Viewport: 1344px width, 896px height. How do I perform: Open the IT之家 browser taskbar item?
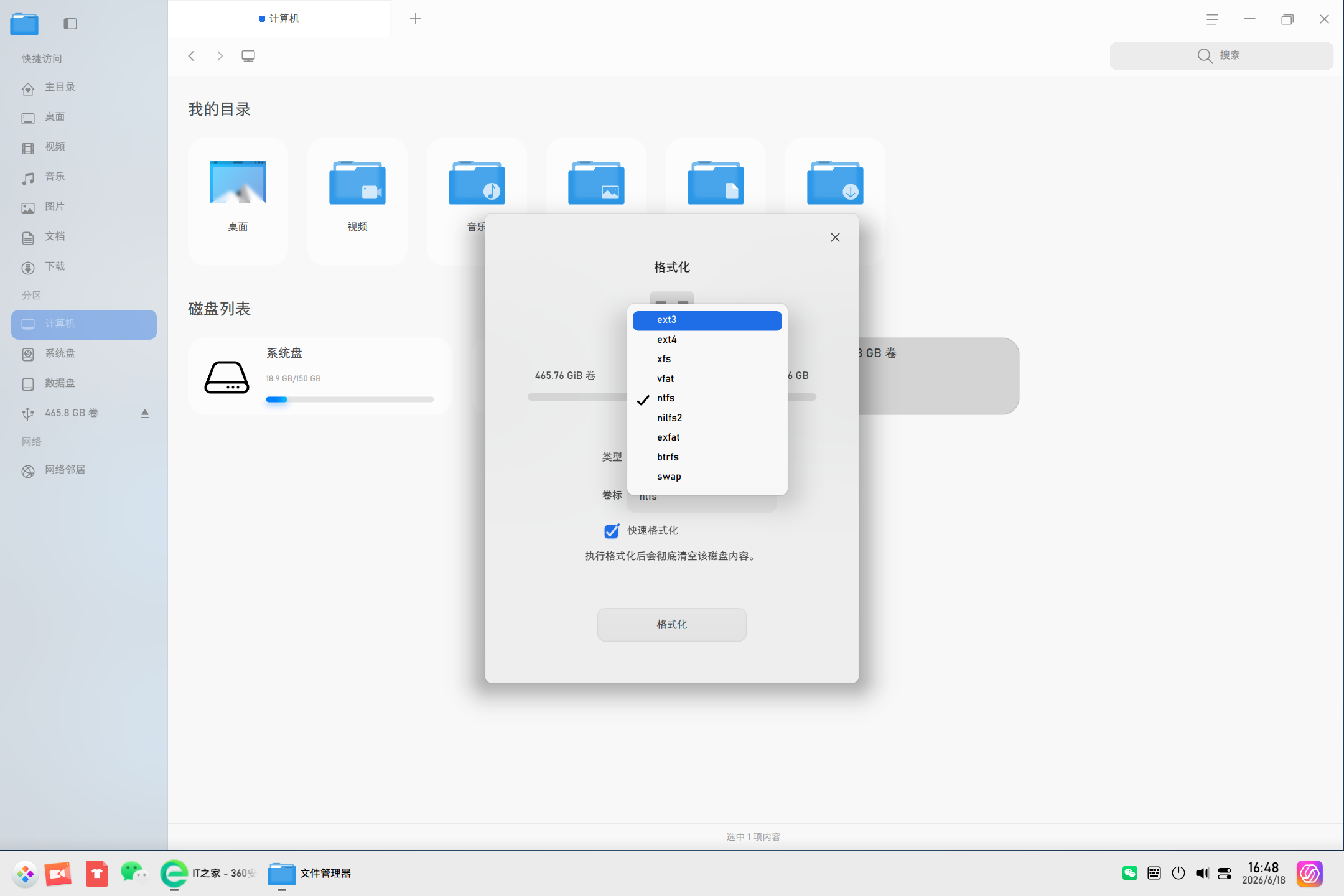click(x=208, y=873)
